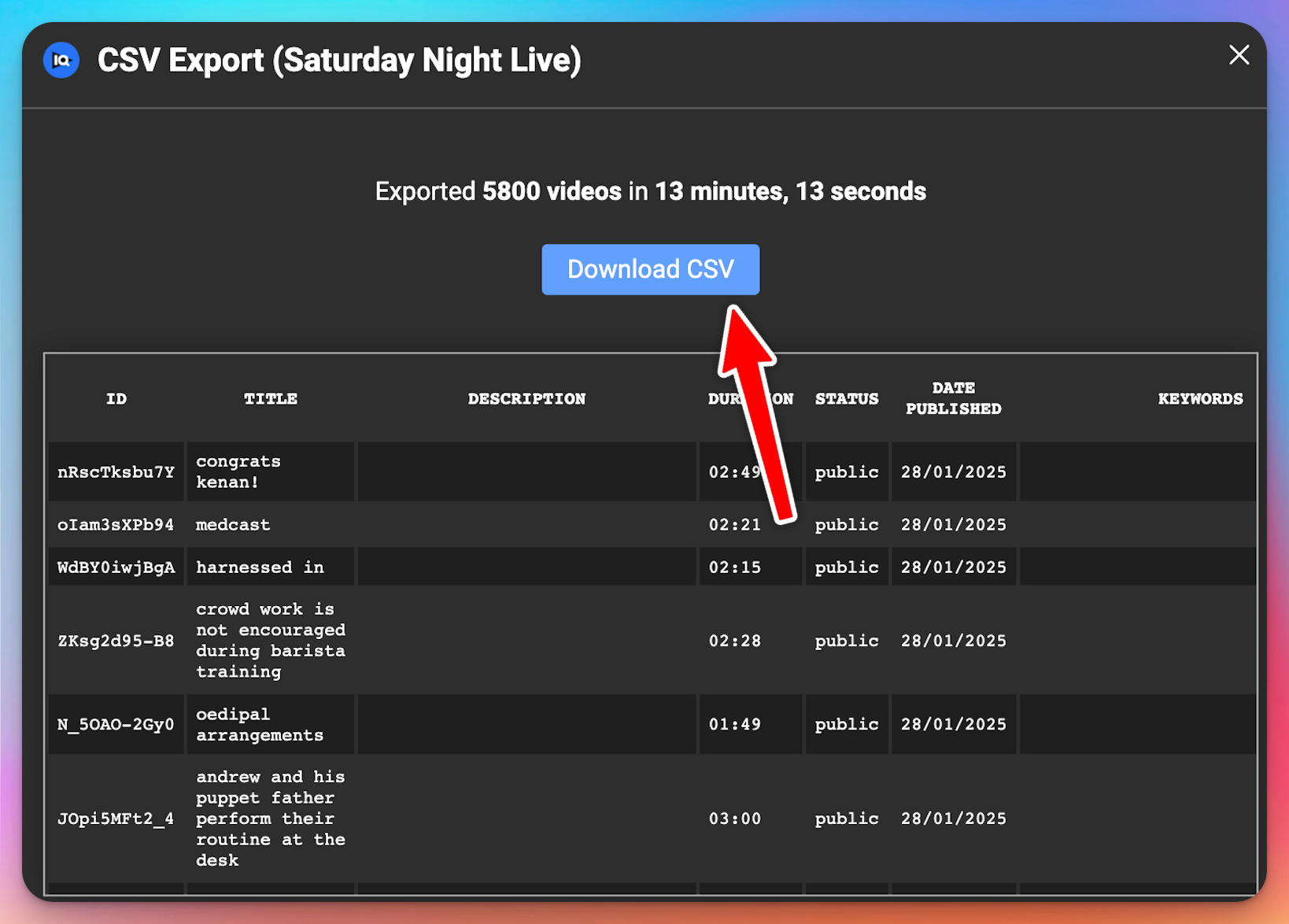This screenshot has width=1289, height=924.
Task: Click the title 'harnessed in'
Action: pos(260,567)
